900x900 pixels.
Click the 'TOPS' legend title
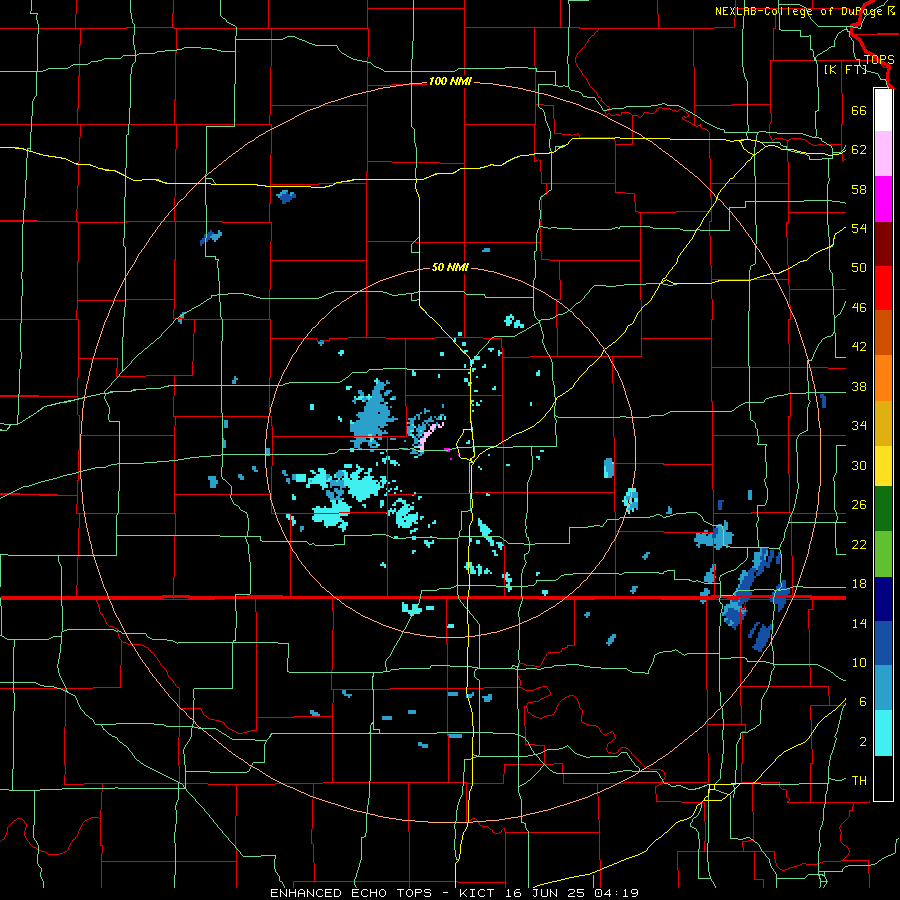pos(879,60)
